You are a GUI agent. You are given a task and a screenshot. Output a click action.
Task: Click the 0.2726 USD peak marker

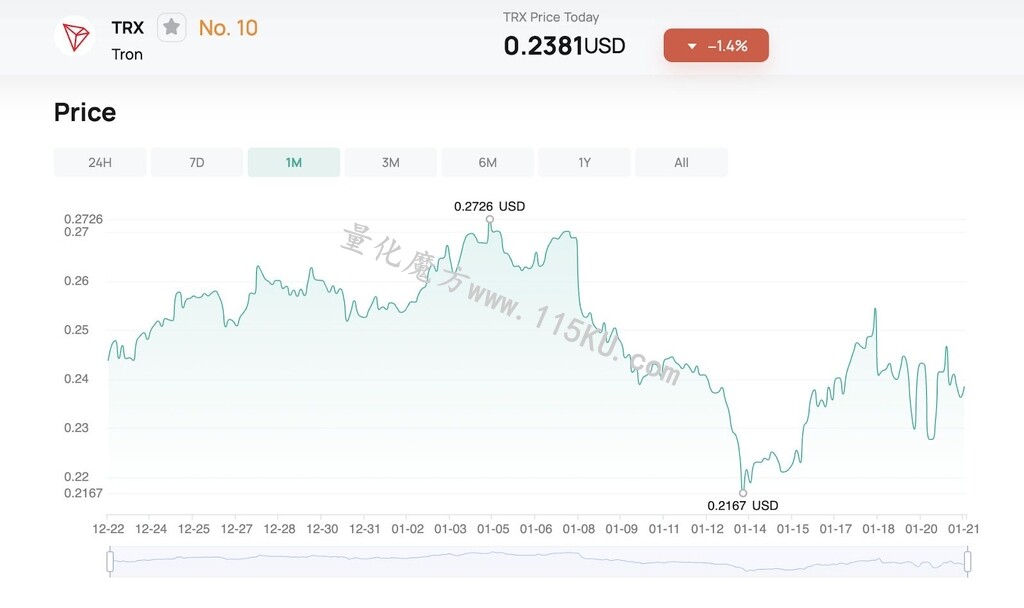point(490,219)
